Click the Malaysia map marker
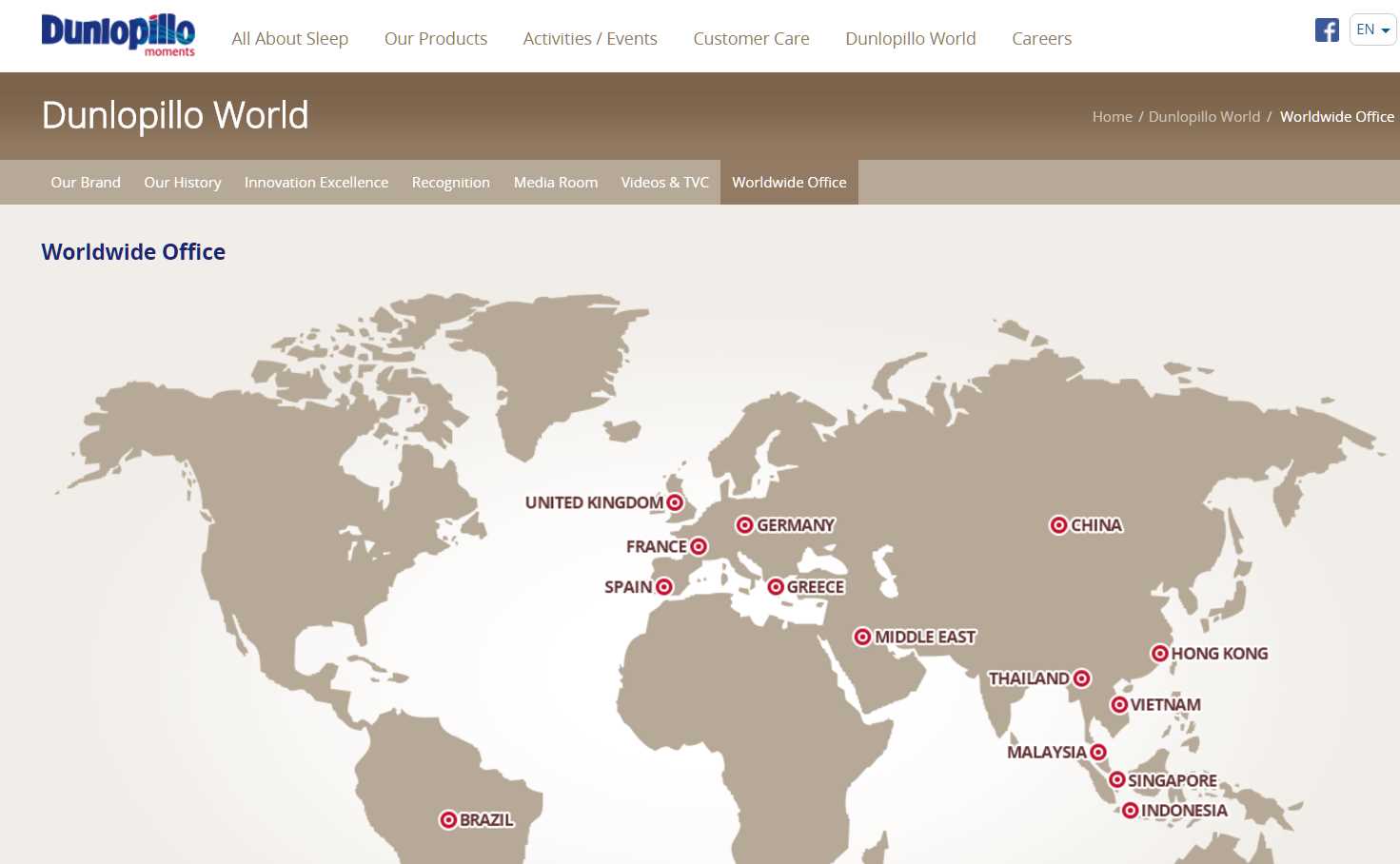The height and width of the screenshot is (864, 1400). click(1098, 753)
